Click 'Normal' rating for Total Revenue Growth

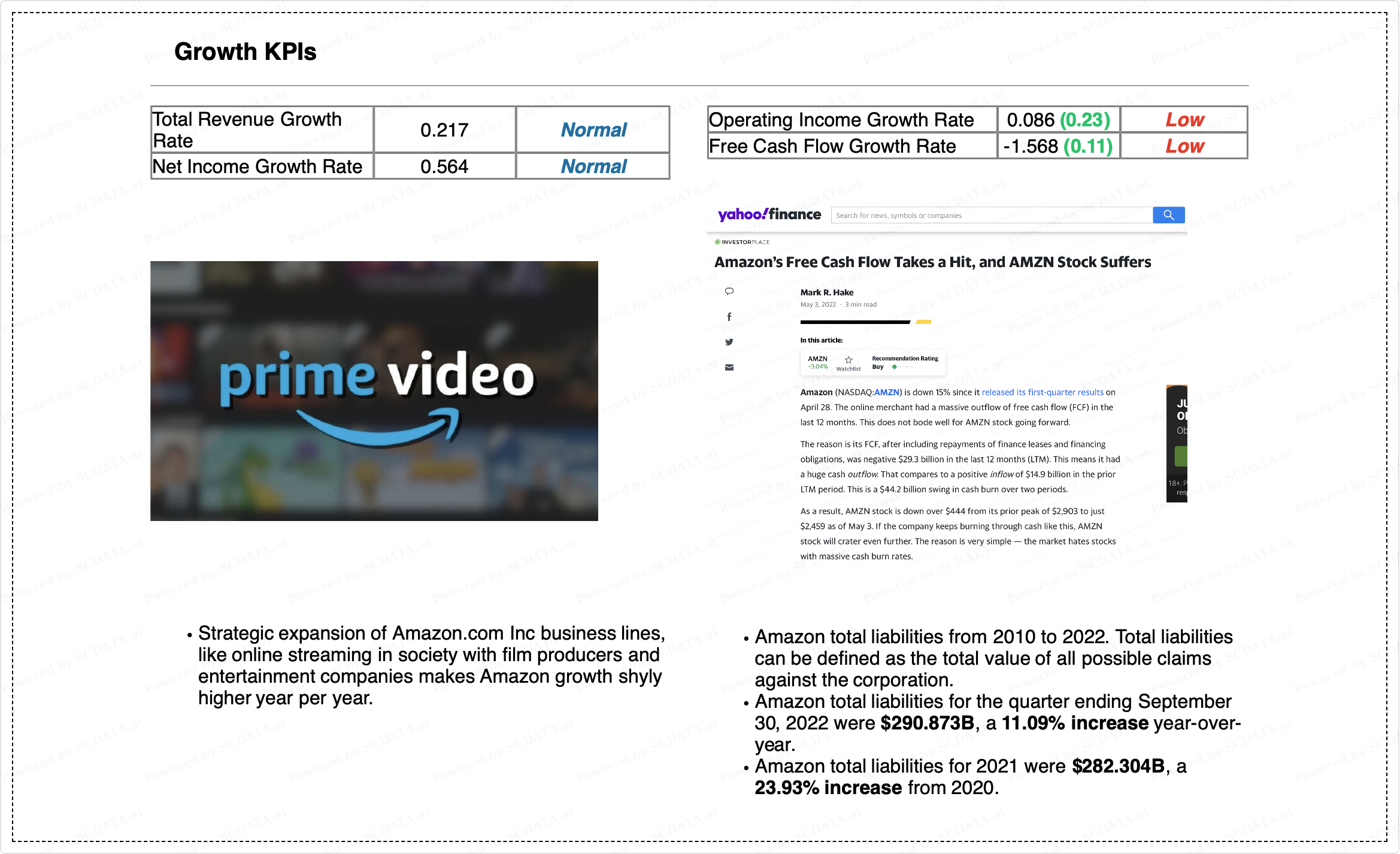(x=593, y=130)
